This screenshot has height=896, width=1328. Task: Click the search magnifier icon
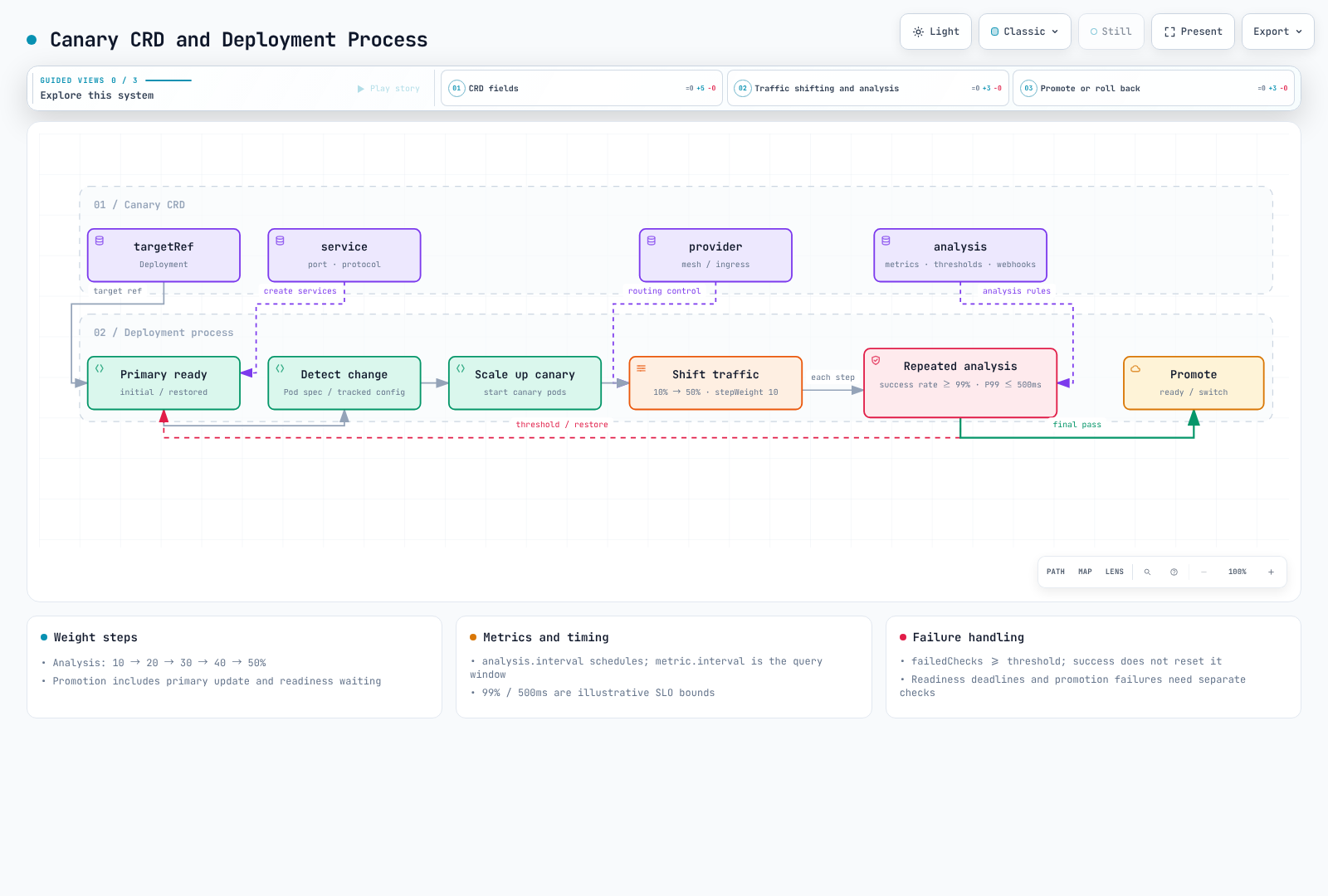[1147, 572]
